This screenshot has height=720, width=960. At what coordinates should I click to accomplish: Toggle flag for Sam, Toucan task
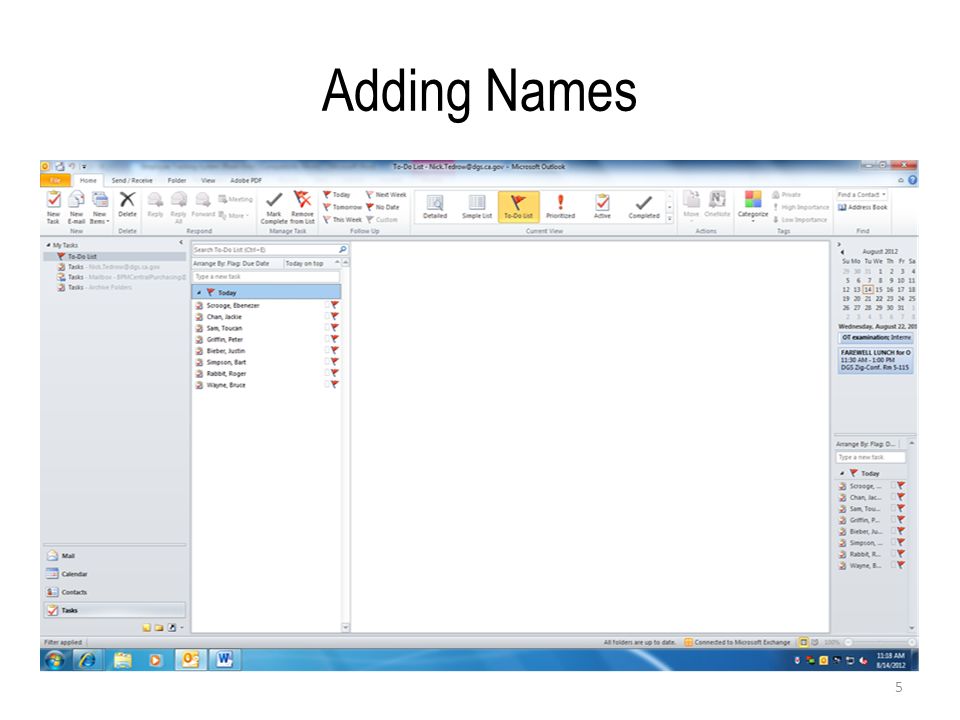click(334, 328)
